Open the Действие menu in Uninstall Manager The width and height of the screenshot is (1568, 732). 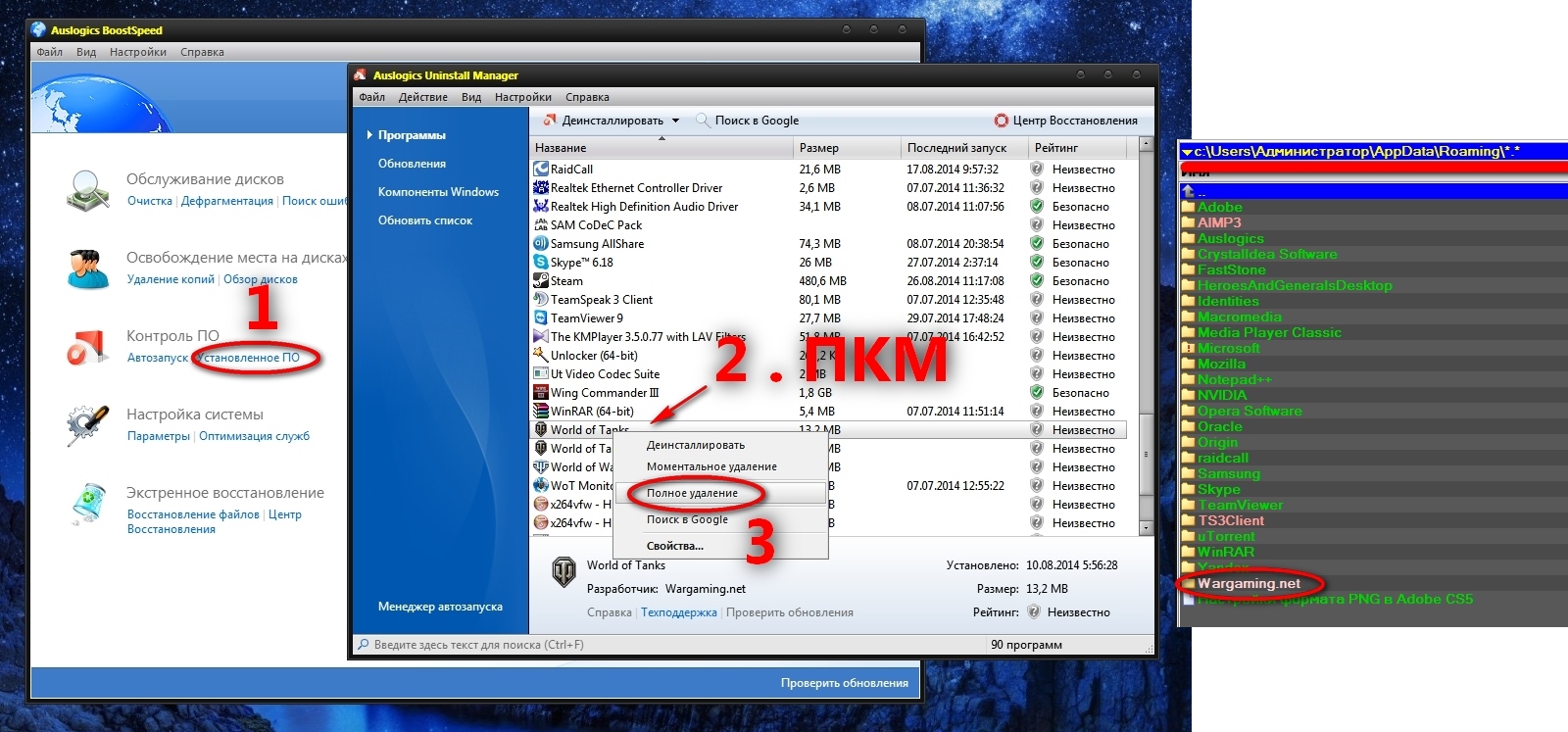click(423, 97)
